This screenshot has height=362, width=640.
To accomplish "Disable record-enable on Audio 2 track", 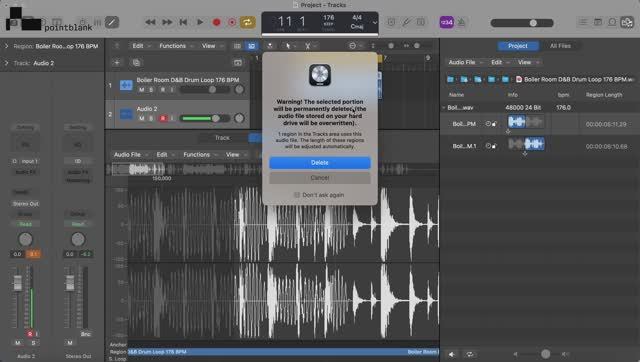I will tap(162, 118).
